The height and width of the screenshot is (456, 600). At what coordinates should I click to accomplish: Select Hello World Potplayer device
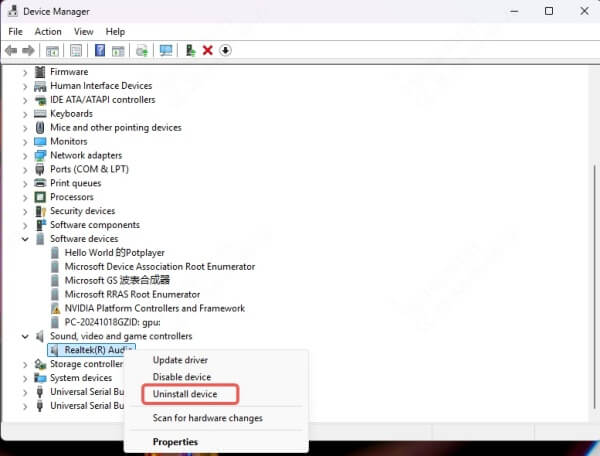pyautogui.click(x=114, y=252)
